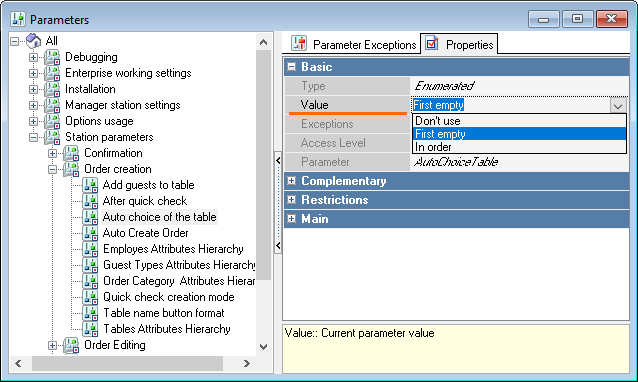Image resolution: width=638 pixels, height=382 pixels.
Task: Click the Table name button format icon
Action: tap(90, 313)
